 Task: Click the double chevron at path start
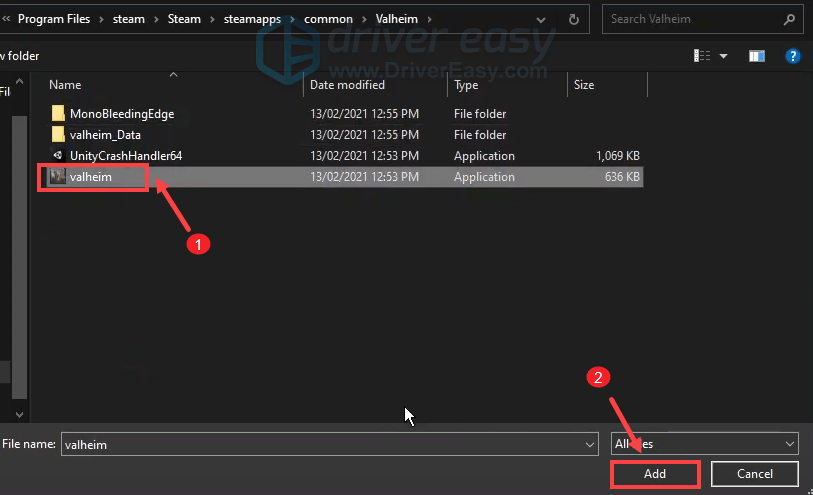tap(6, 19)
